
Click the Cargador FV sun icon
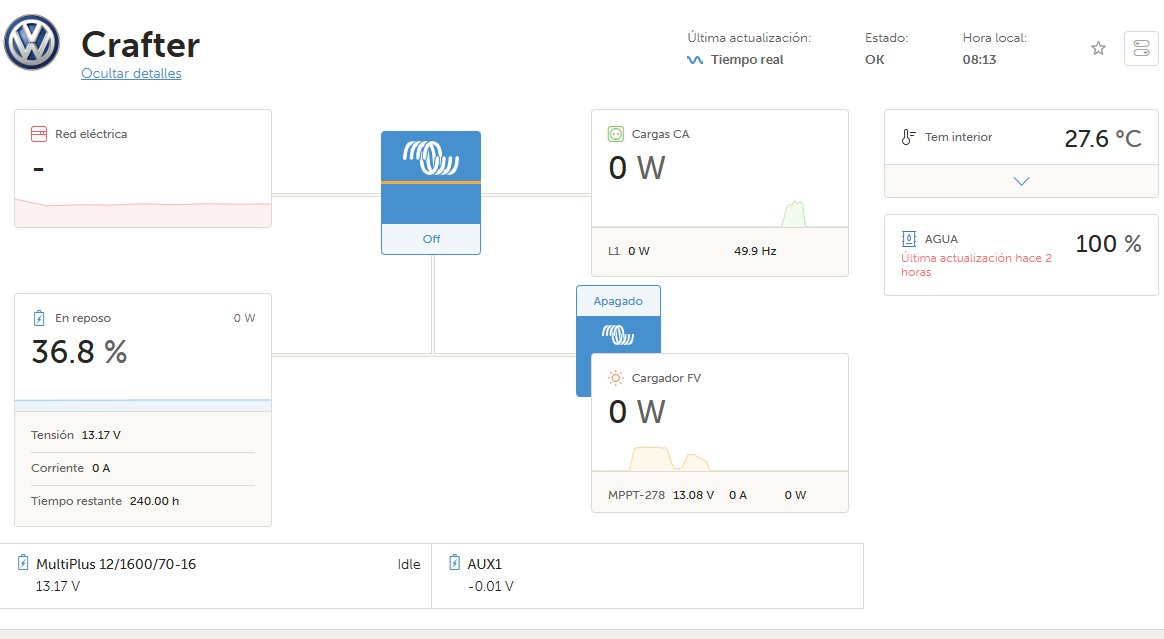(x=616, y=378)
